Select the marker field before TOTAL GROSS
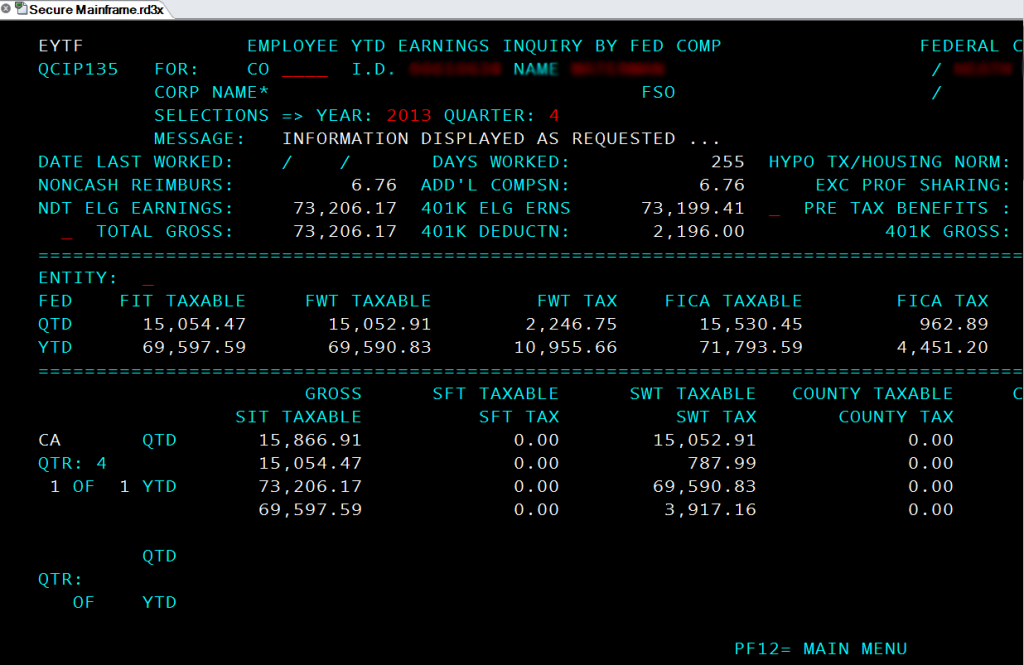 (67, 232)
